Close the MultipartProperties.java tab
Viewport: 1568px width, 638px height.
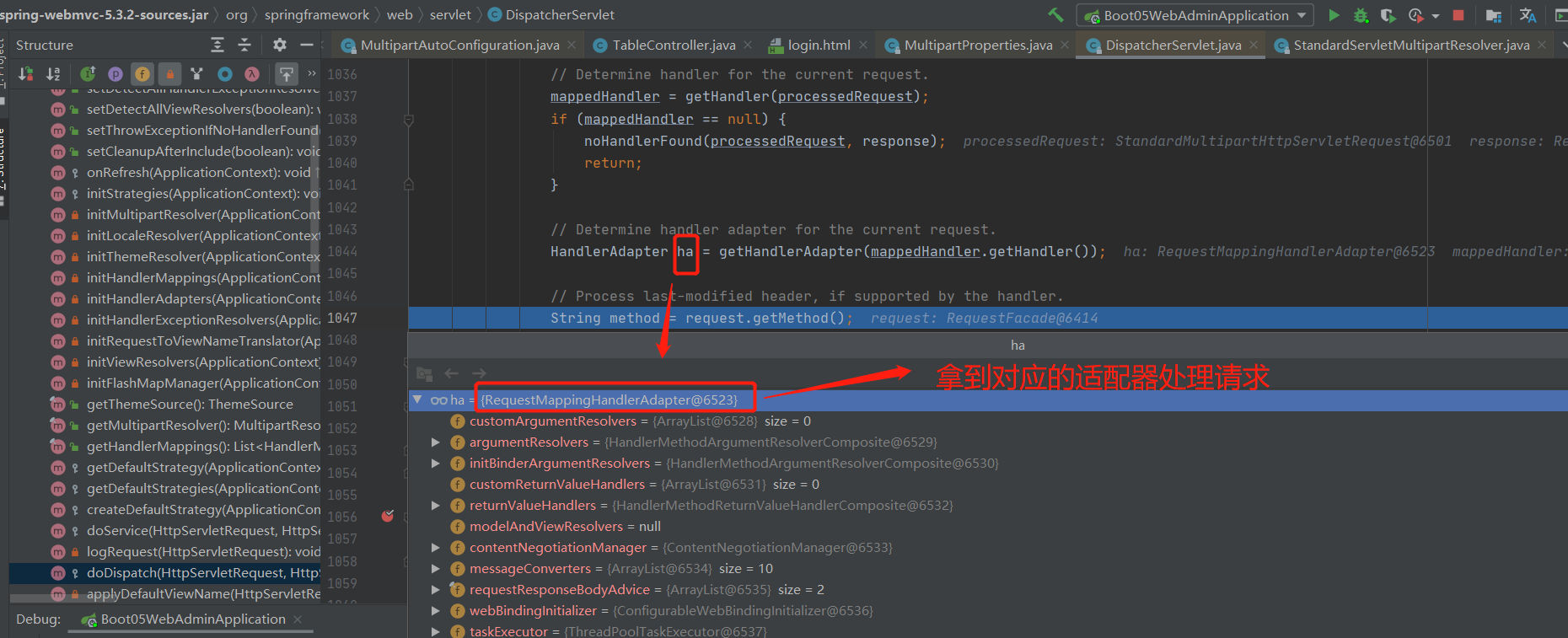point(1065,45)
